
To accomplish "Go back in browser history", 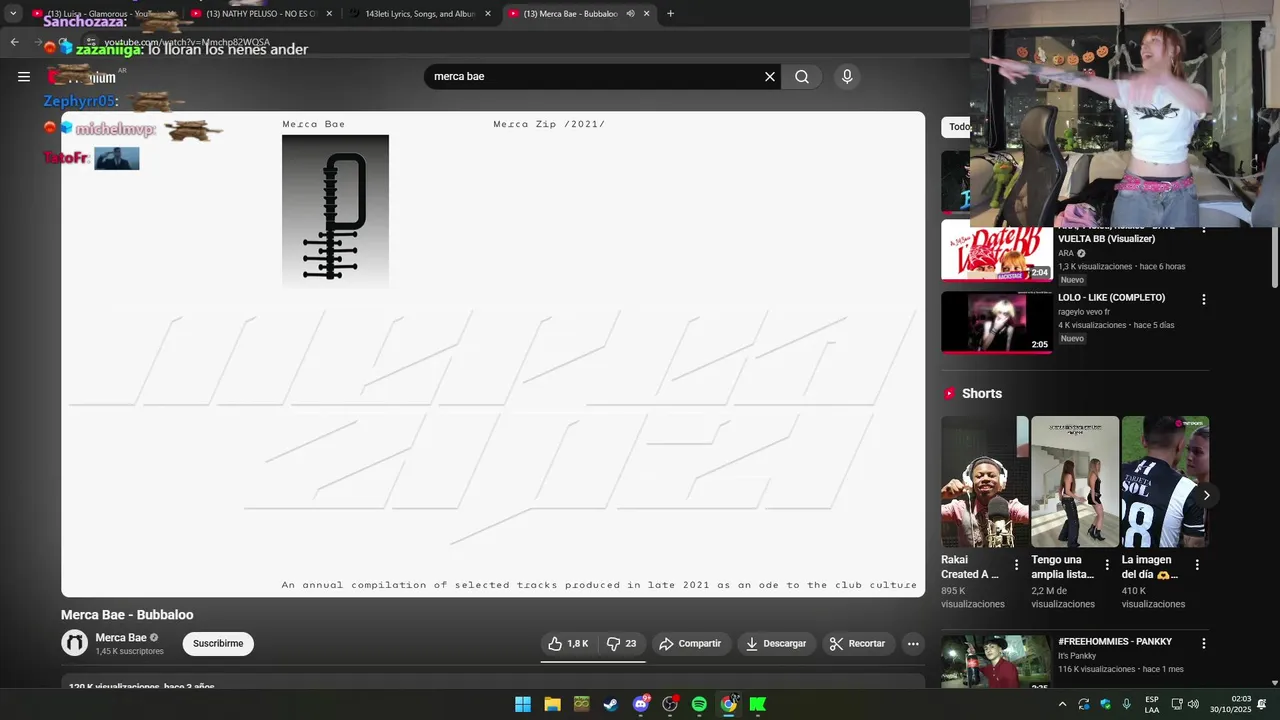I will pyautogui.click(x=14, y=42).
